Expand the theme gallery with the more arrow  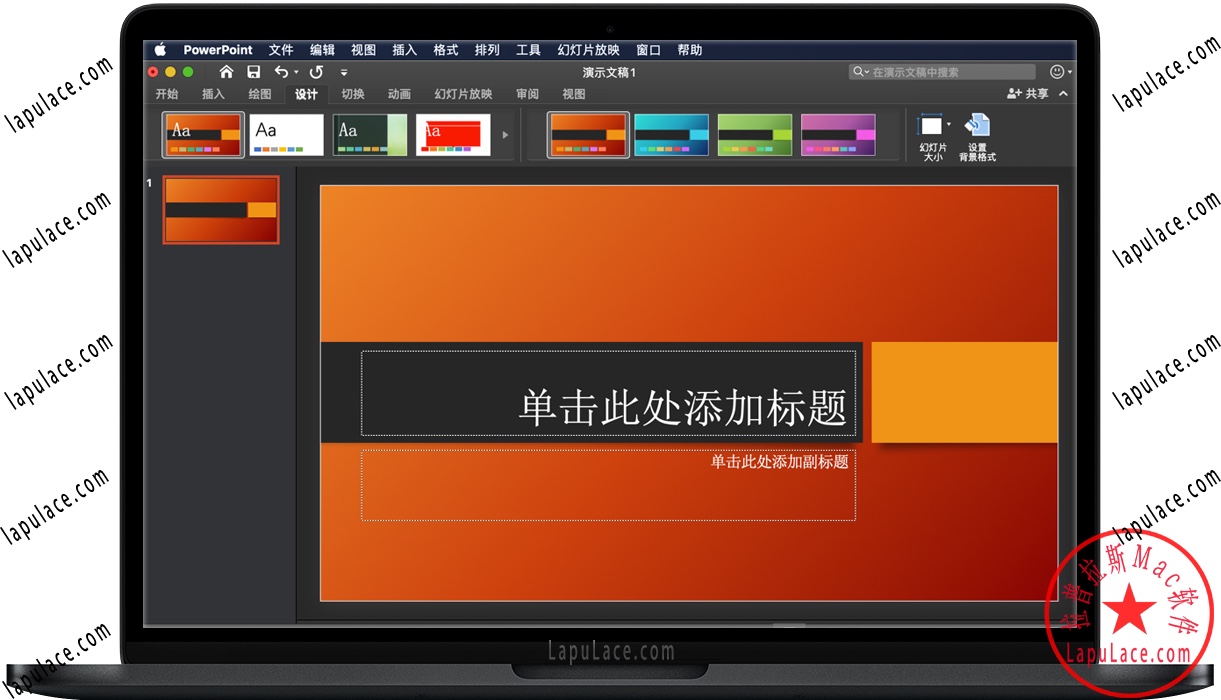pyautogui.click(x=505, y=135)
